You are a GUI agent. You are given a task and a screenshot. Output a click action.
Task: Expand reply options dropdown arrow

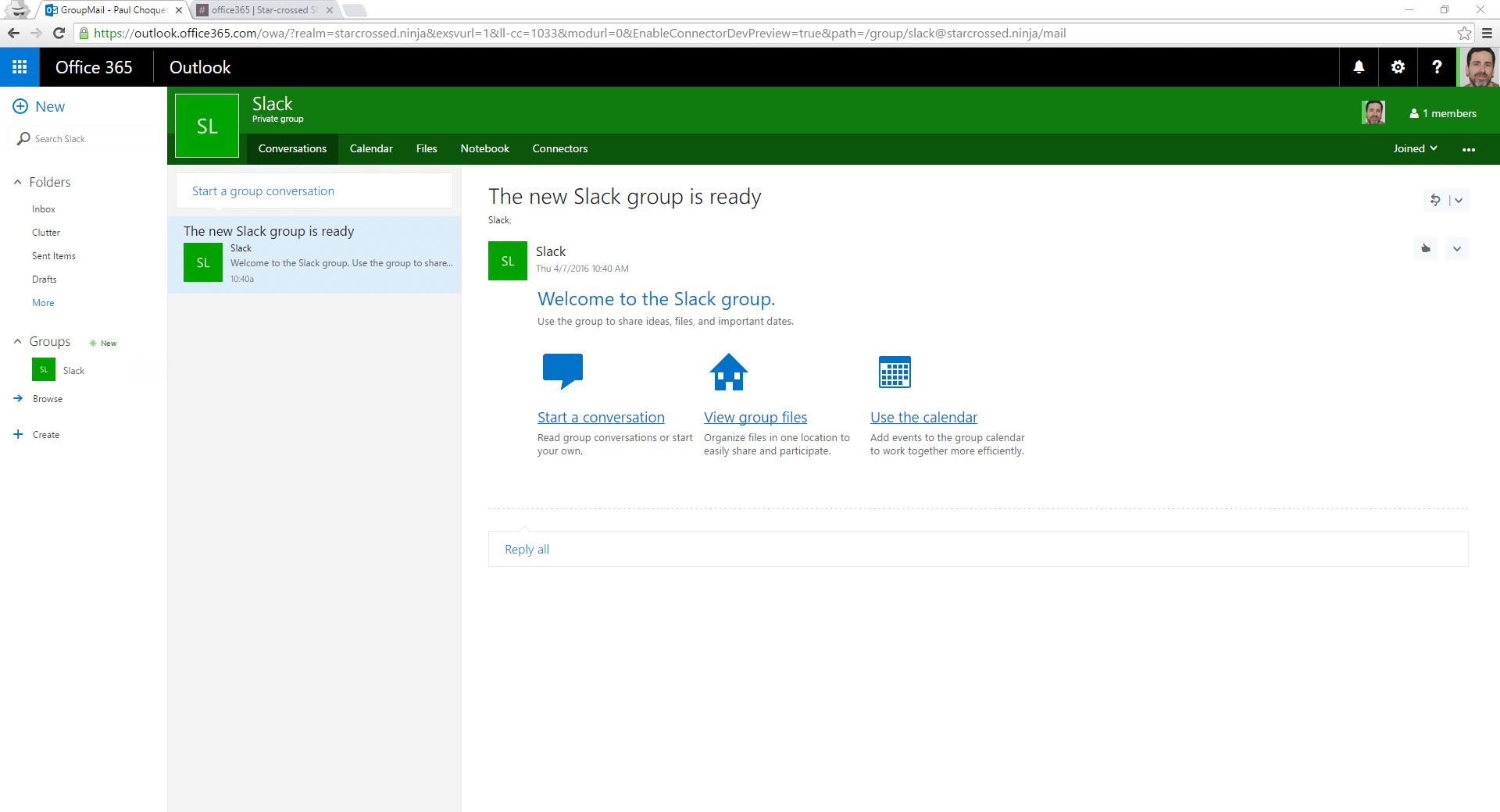[1459, 200]
